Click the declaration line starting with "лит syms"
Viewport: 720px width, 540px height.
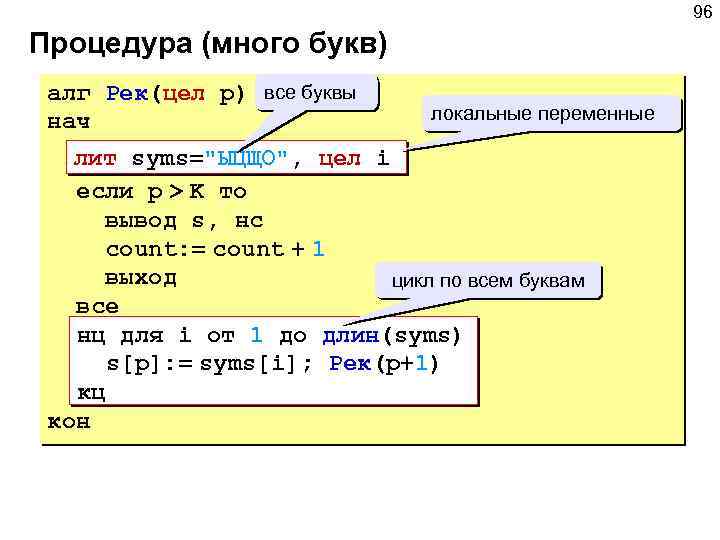coord(237,158)
